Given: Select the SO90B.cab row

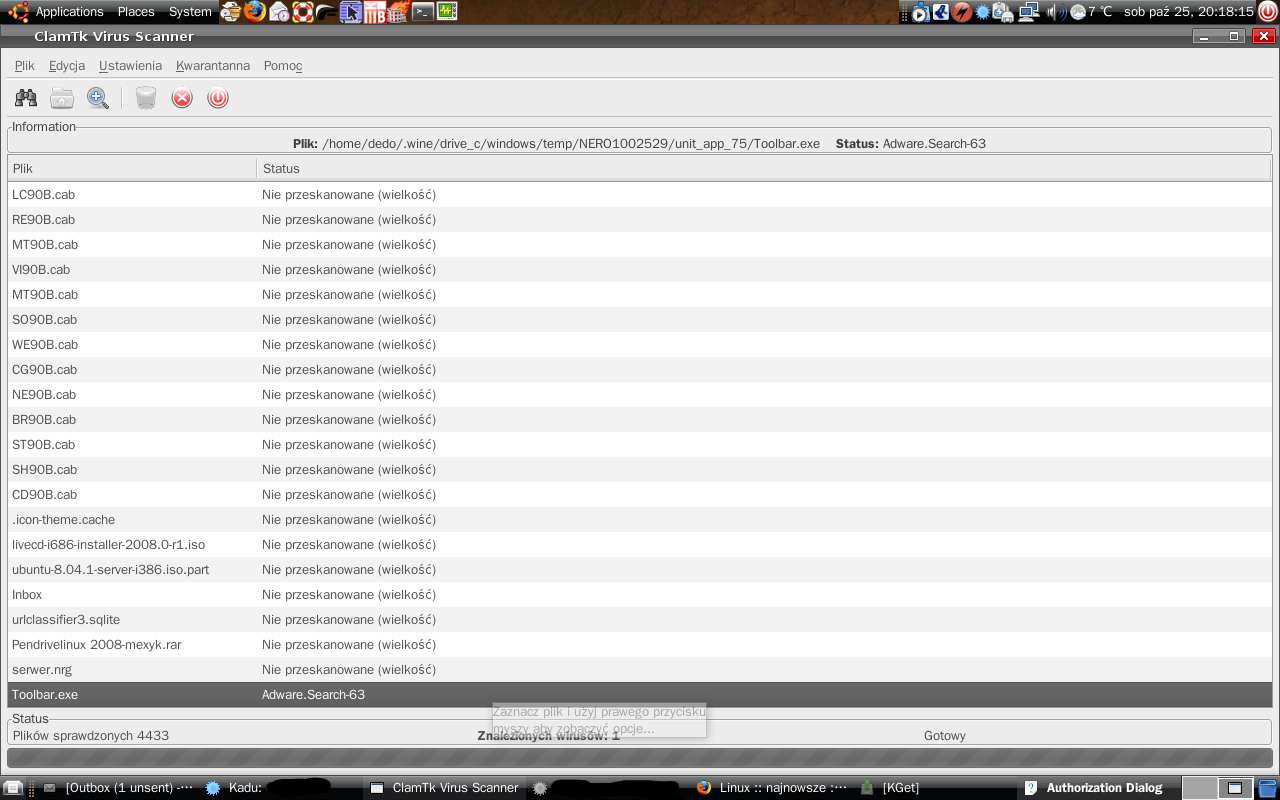Looking at the screenshot, I should click(x=640, y=320).
